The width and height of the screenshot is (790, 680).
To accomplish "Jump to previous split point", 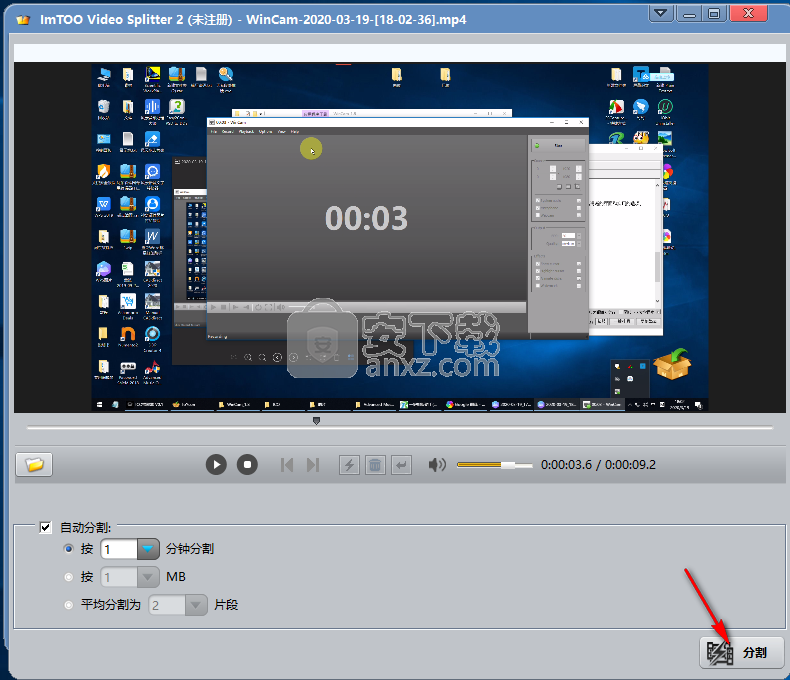I will tap(287, 464).
